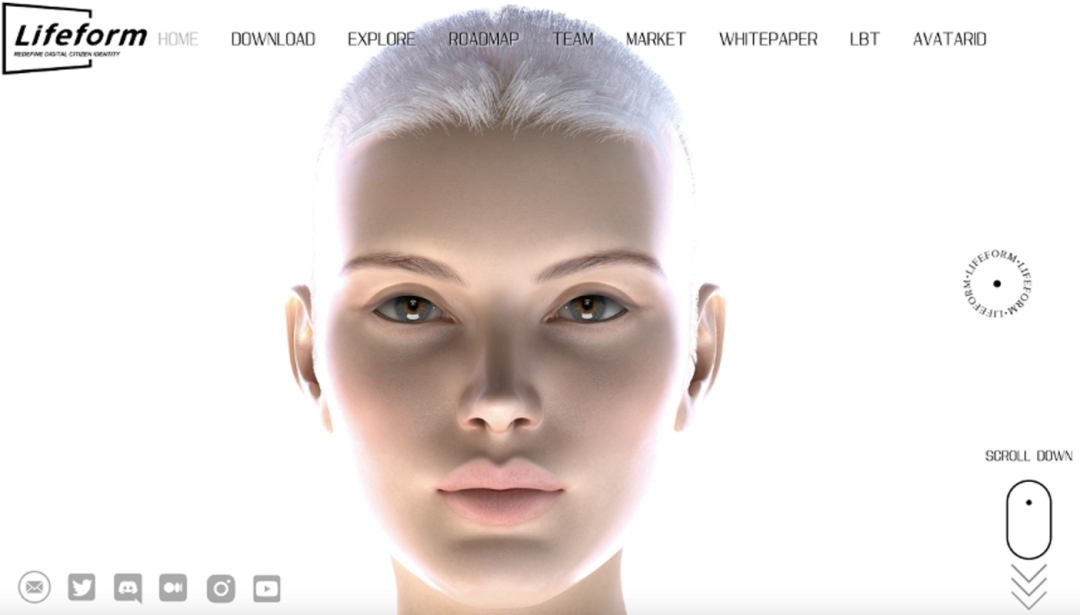1080x615 pixels.
Task: Click the mouse scroll indicator icon
Action: point(1028,519)
